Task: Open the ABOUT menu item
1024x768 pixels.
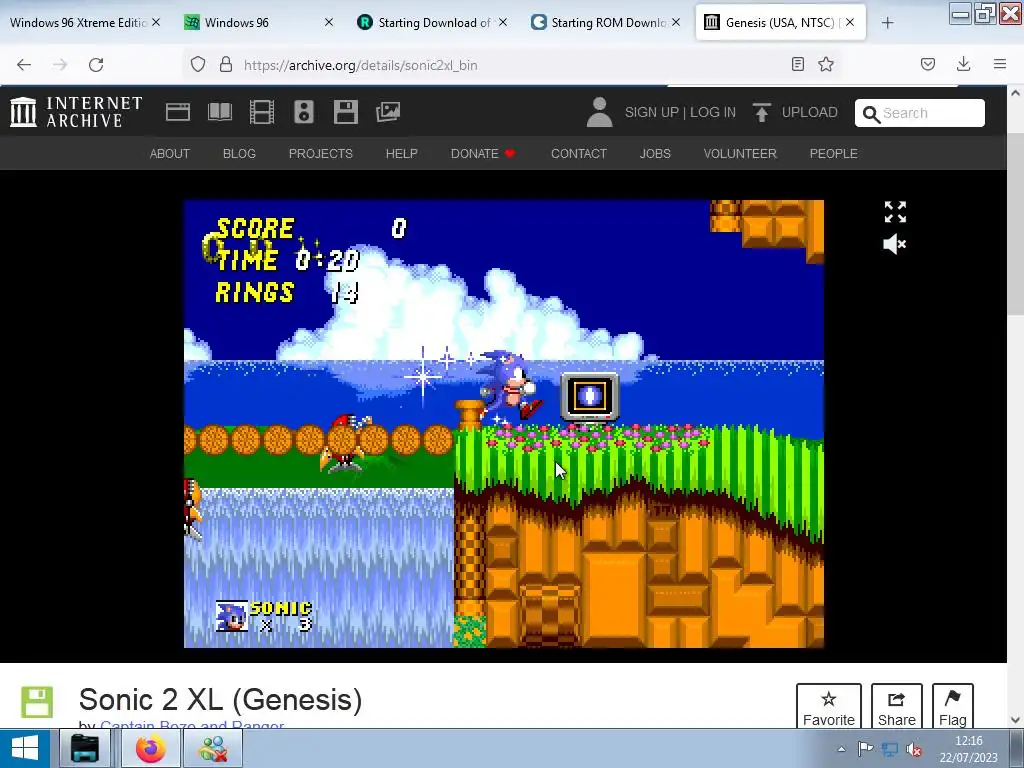Action: (x=170, y=153)
